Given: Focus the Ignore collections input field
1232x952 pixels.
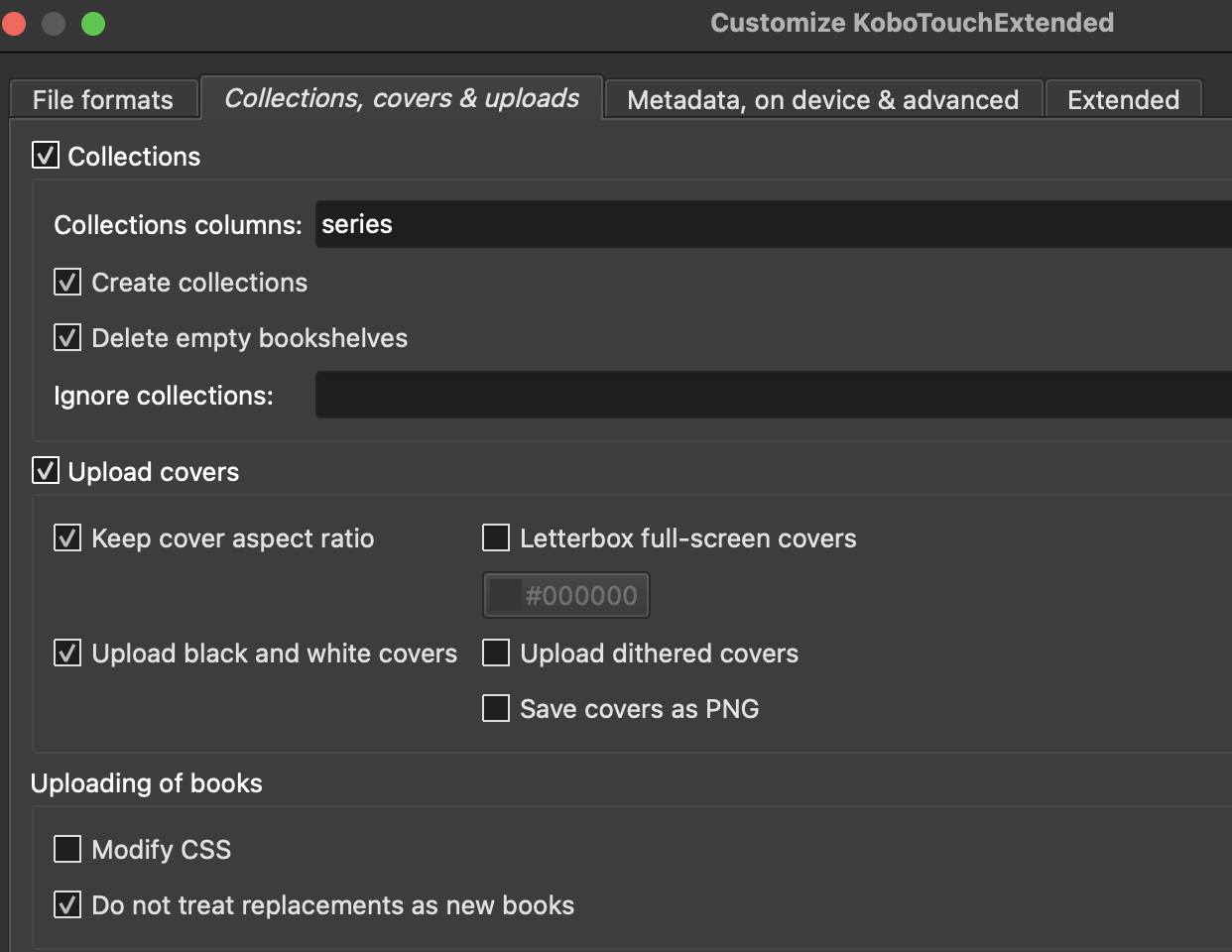Looking at the screenshot, I should tap(774, 396).
